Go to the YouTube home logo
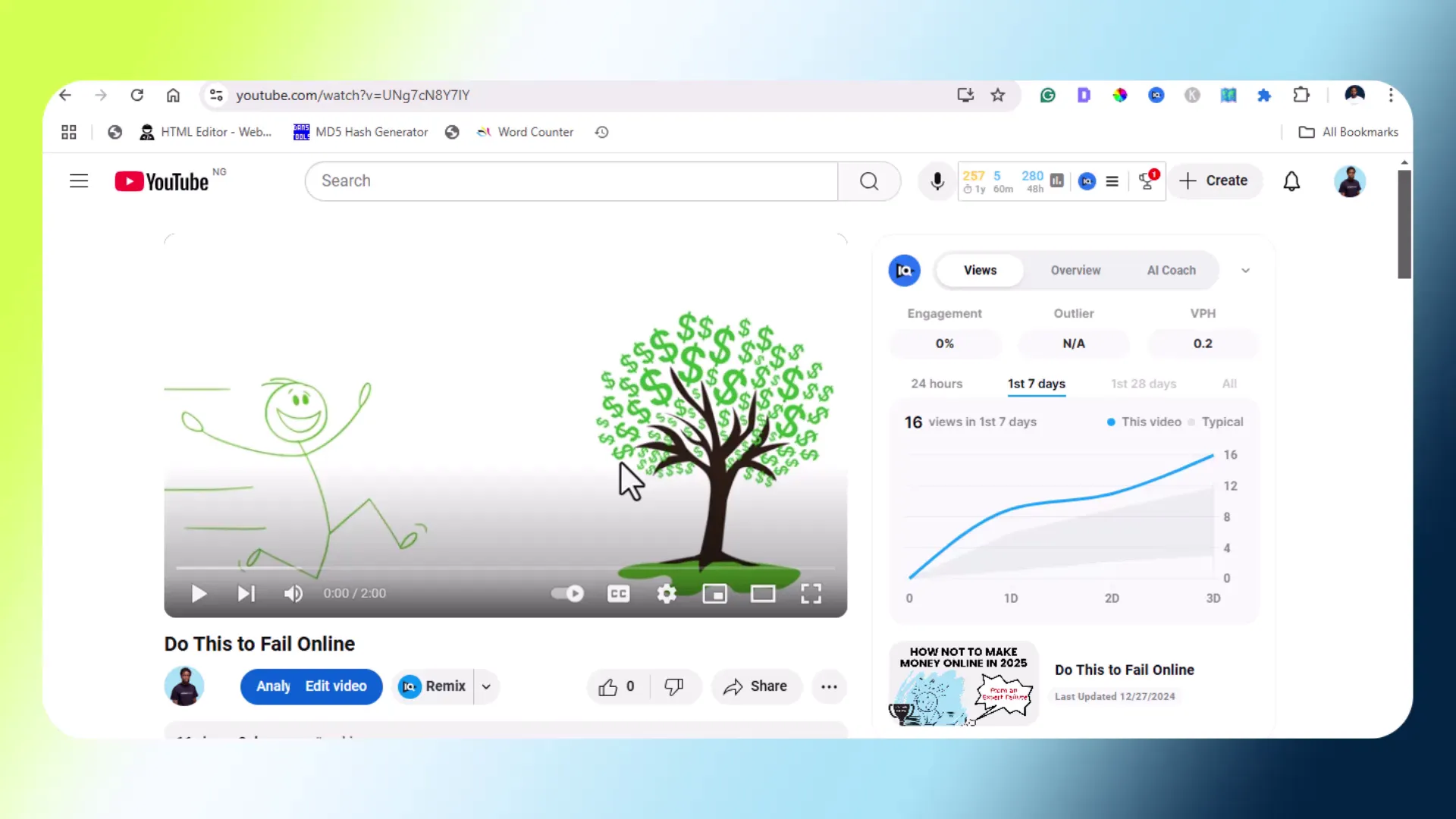 (x=162, y=181)
